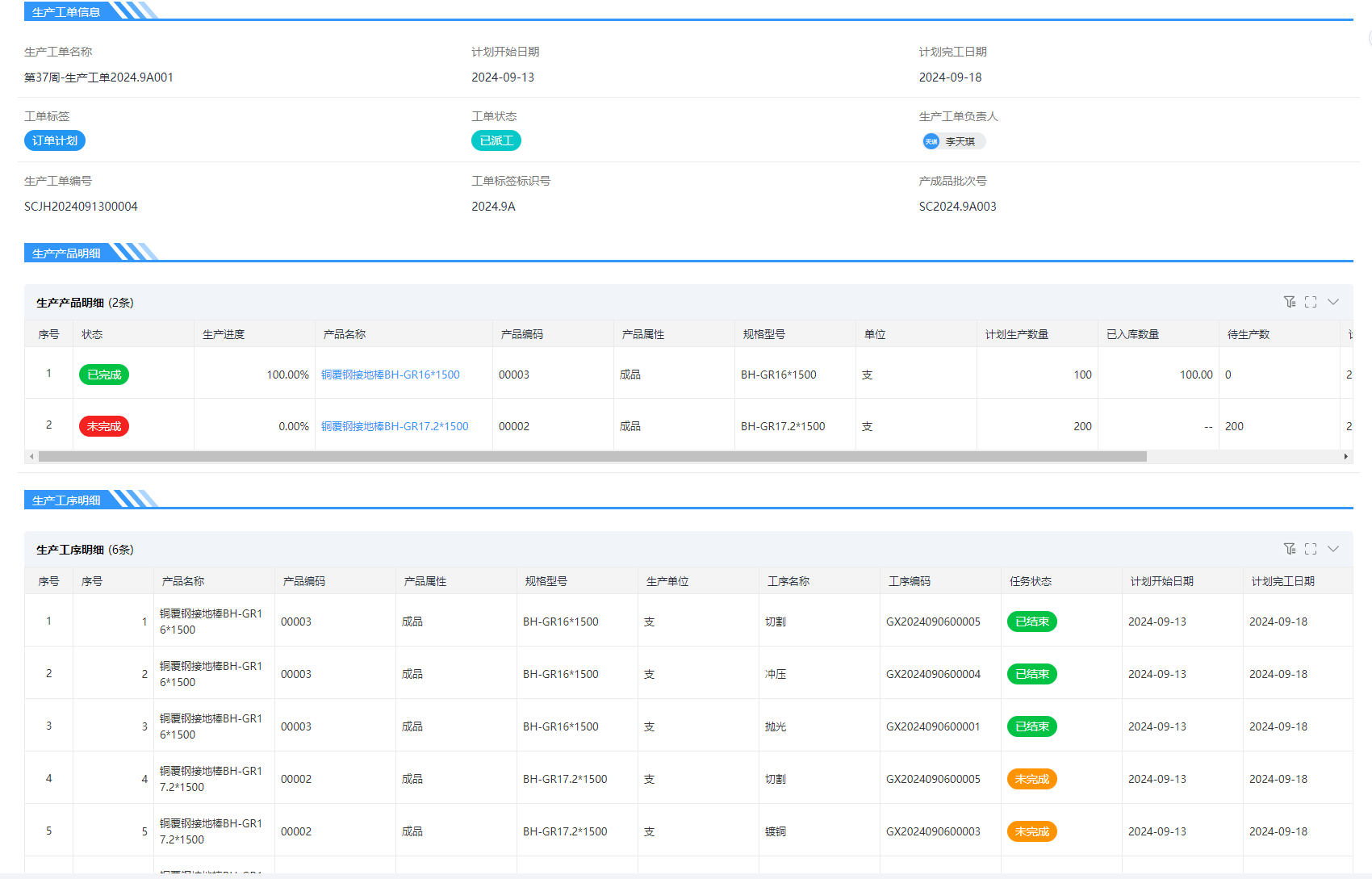The image size is (1372, 879).
Task: Select the 生产进度 column header
Action: (224, 334)
